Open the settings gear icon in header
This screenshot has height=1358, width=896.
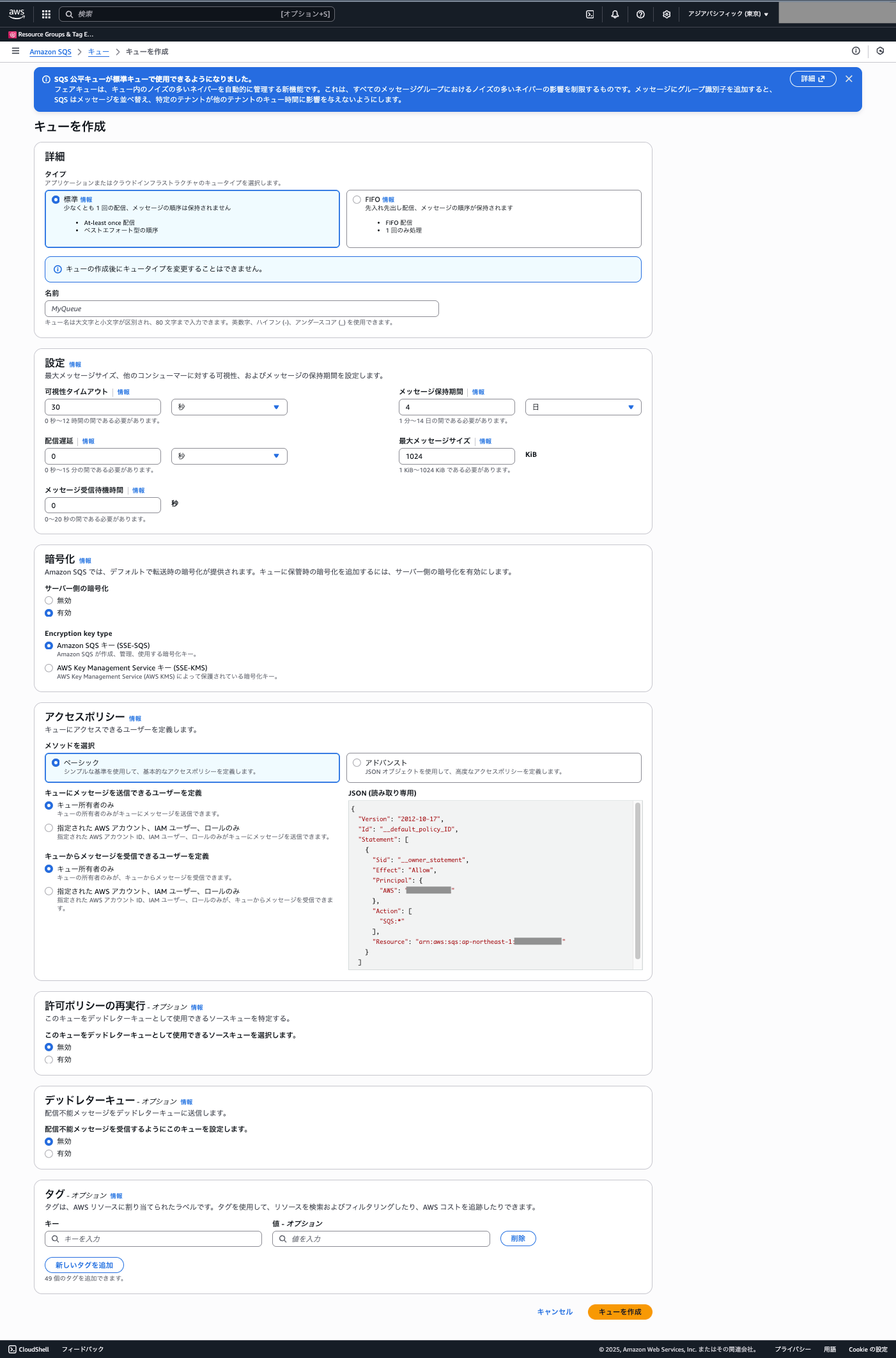pos(667,14)
